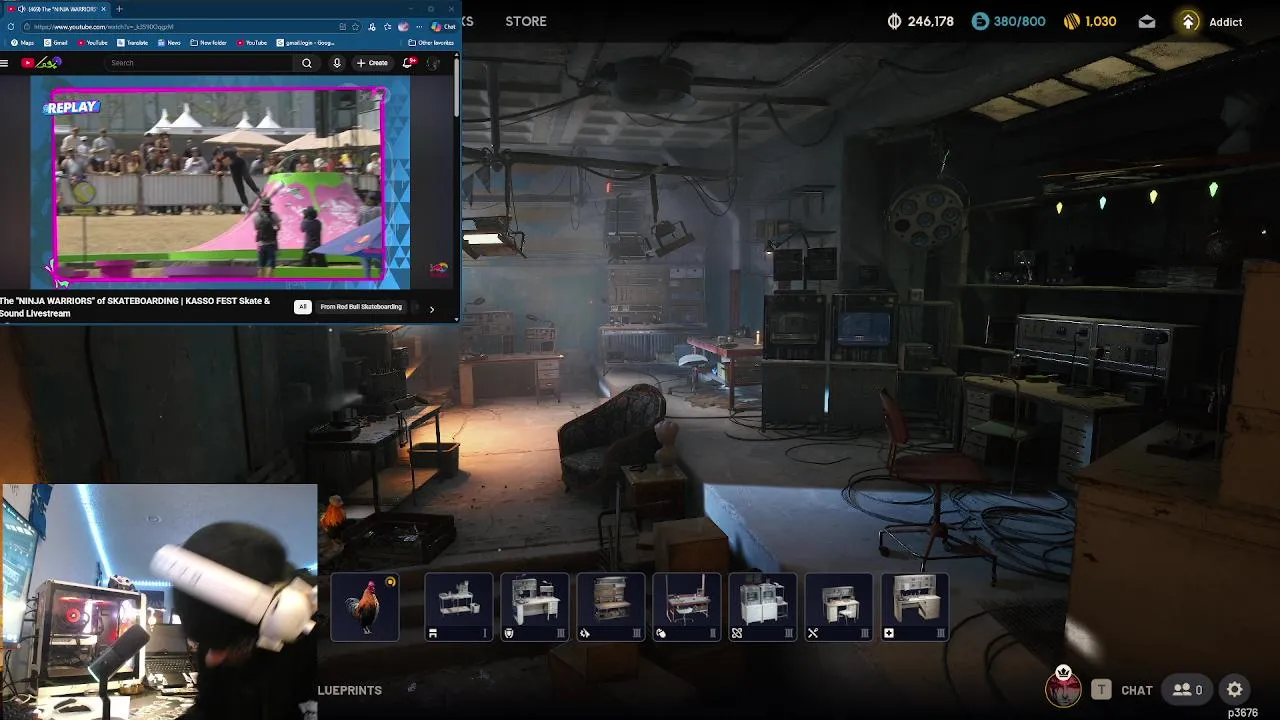Select the medical cross station card

(914, 606)
